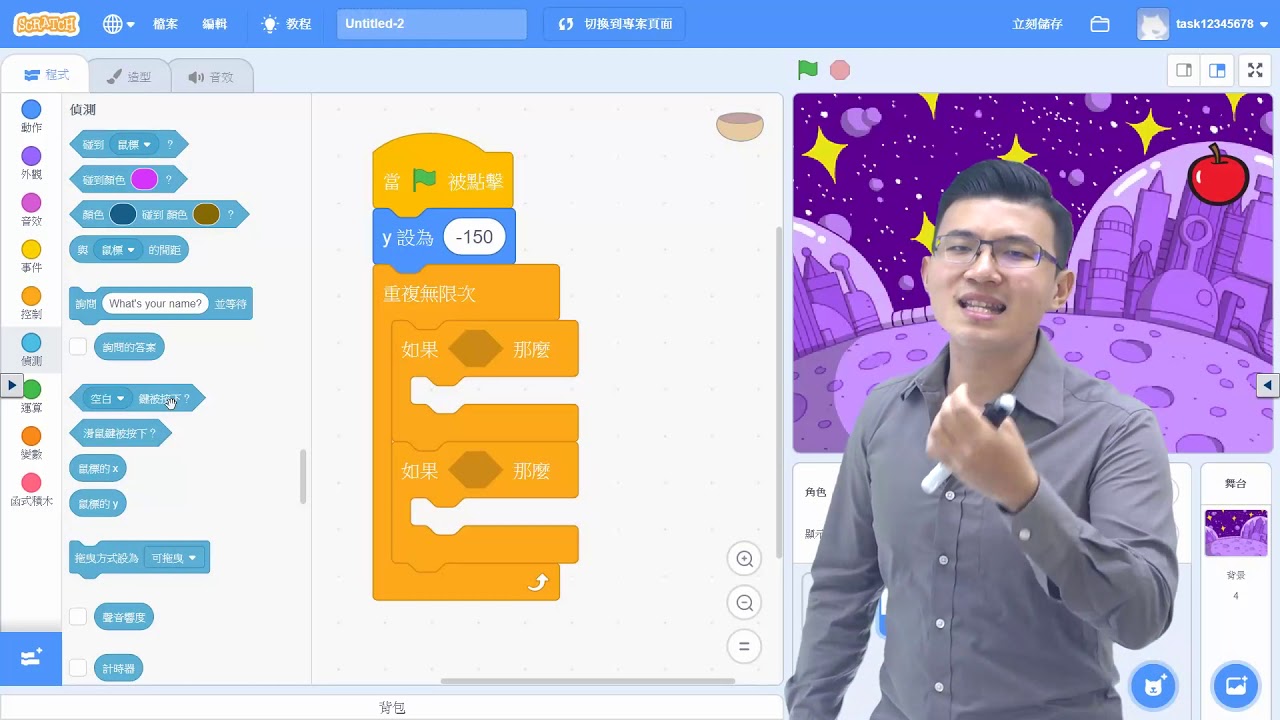1280x720 pixels.
Task: Select the 事件 events category
Action: (31, 257)
